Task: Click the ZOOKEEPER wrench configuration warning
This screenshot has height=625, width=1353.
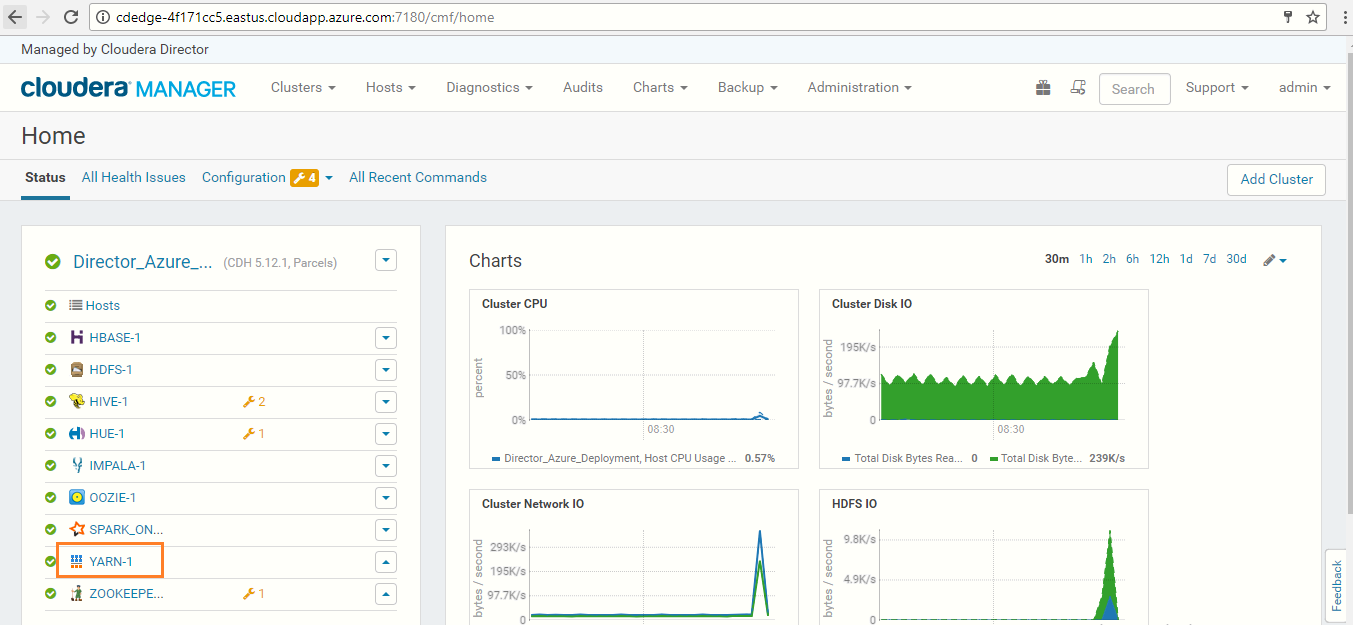Action: (254, 593)
